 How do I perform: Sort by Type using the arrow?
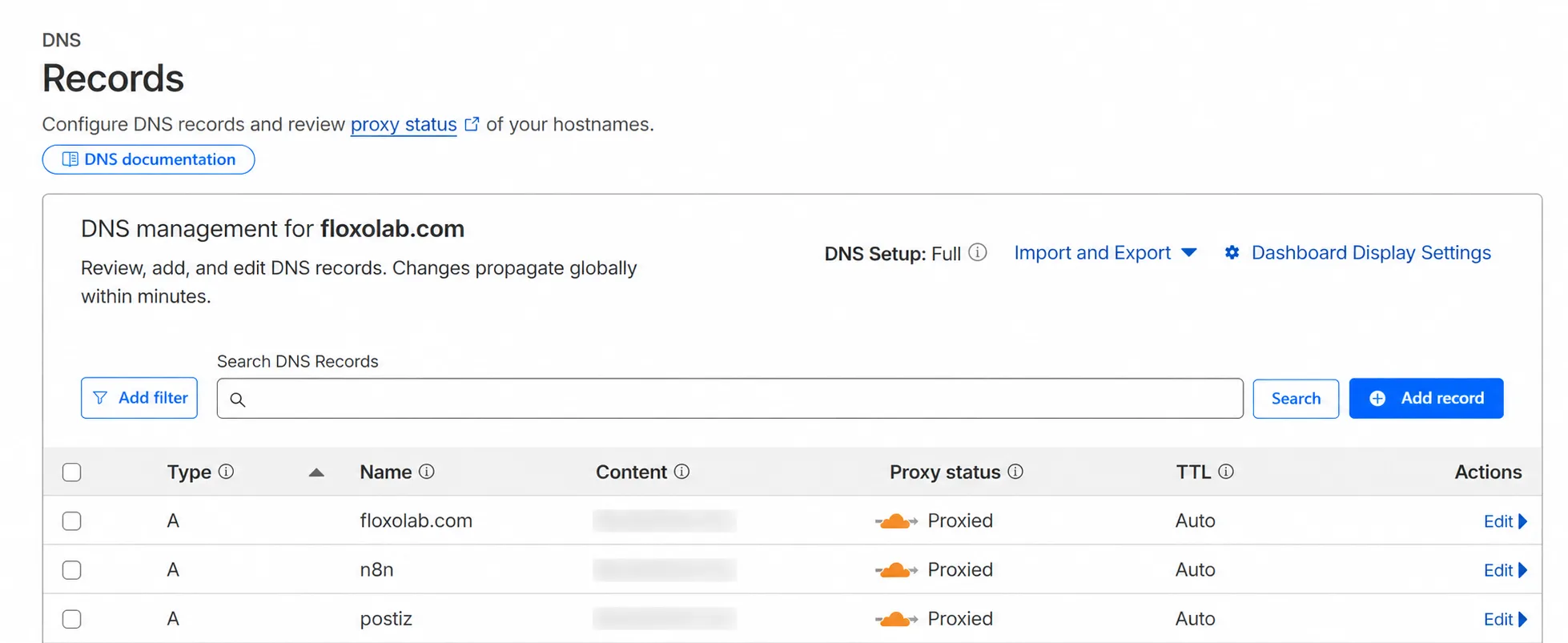tap(316, 472)
